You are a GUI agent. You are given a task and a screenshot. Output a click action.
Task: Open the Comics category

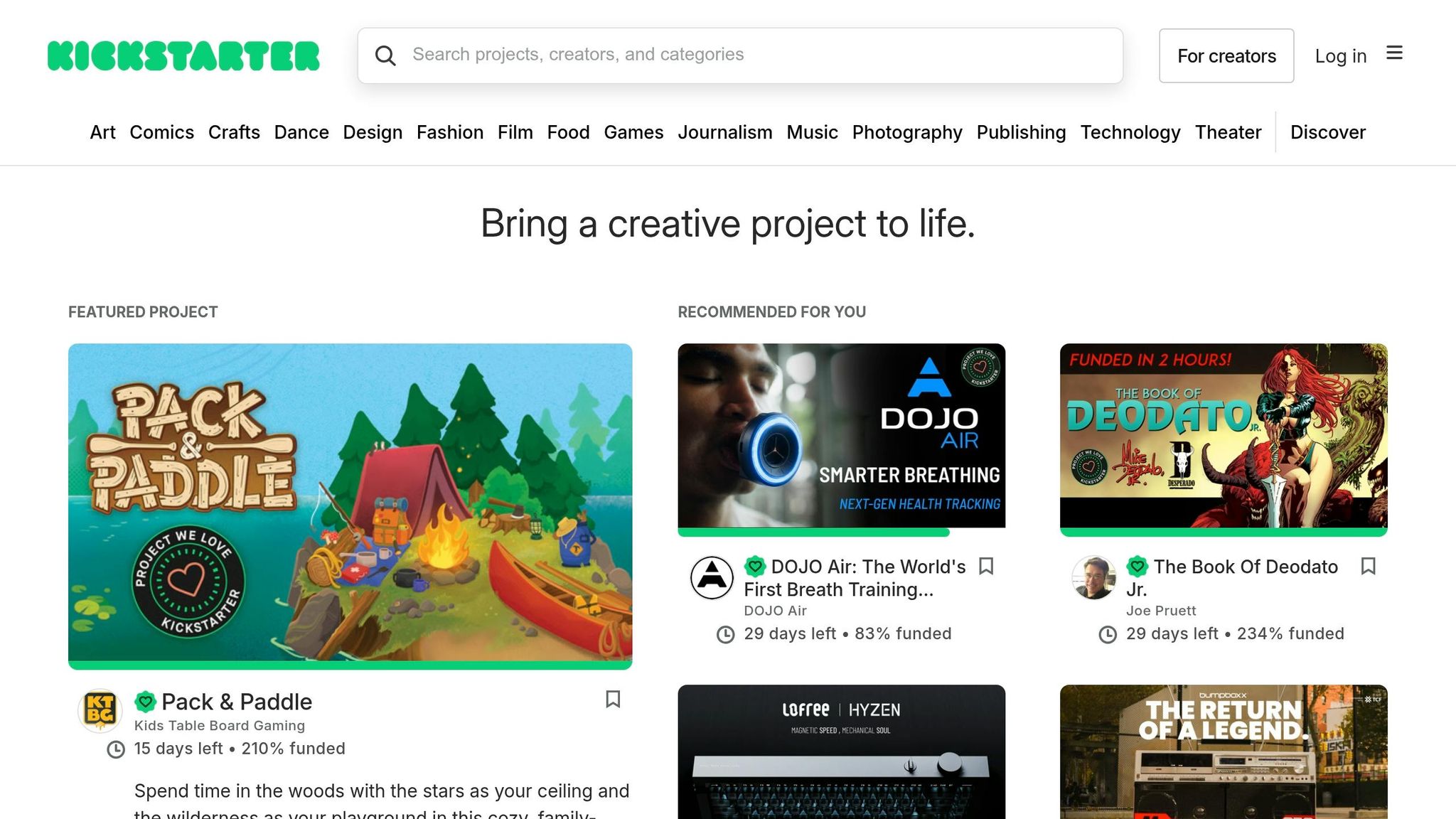pos(161,132)
